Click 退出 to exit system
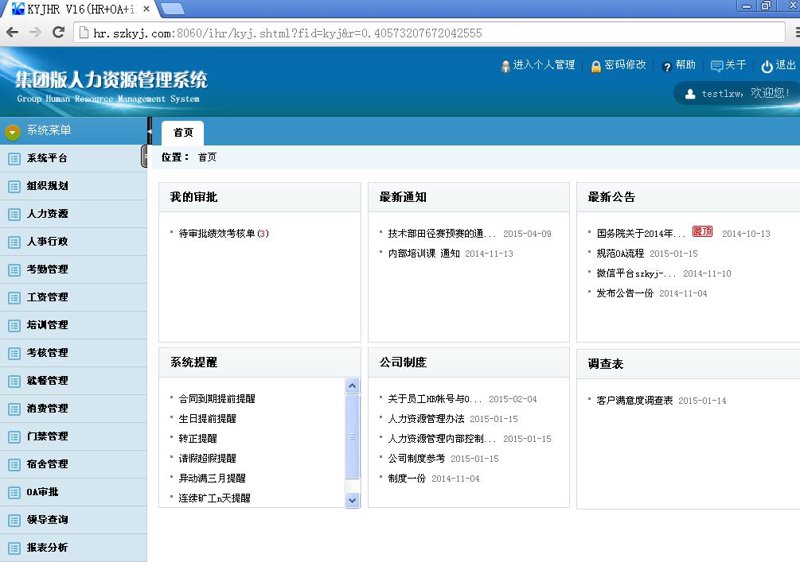The image size is (800, 562). (785, 65)
